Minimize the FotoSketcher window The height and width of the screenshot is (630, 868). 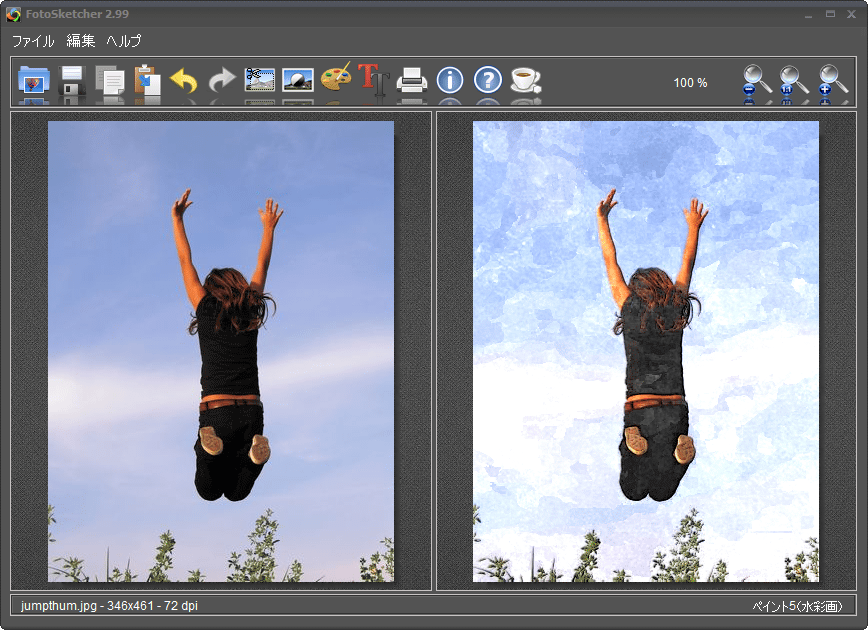point(808,15)
